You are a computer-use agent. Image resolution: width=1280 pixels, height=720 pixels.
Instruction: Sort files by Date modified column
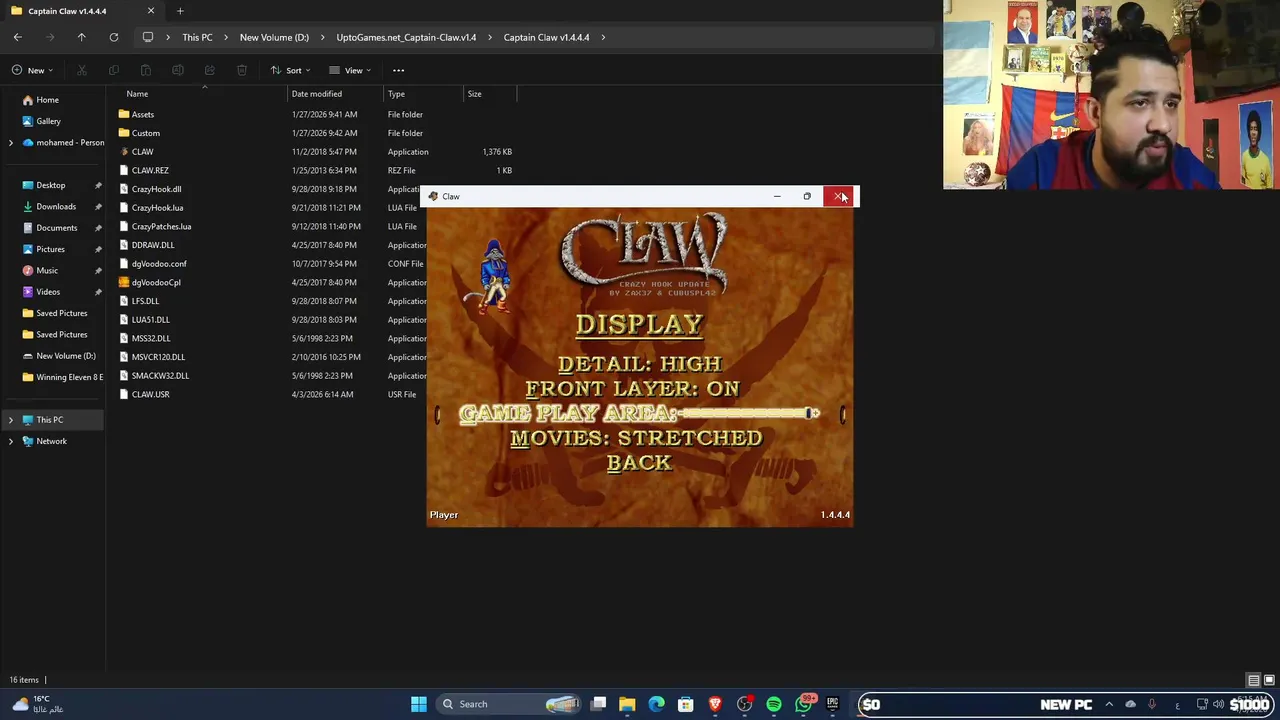tap(317, 94)
